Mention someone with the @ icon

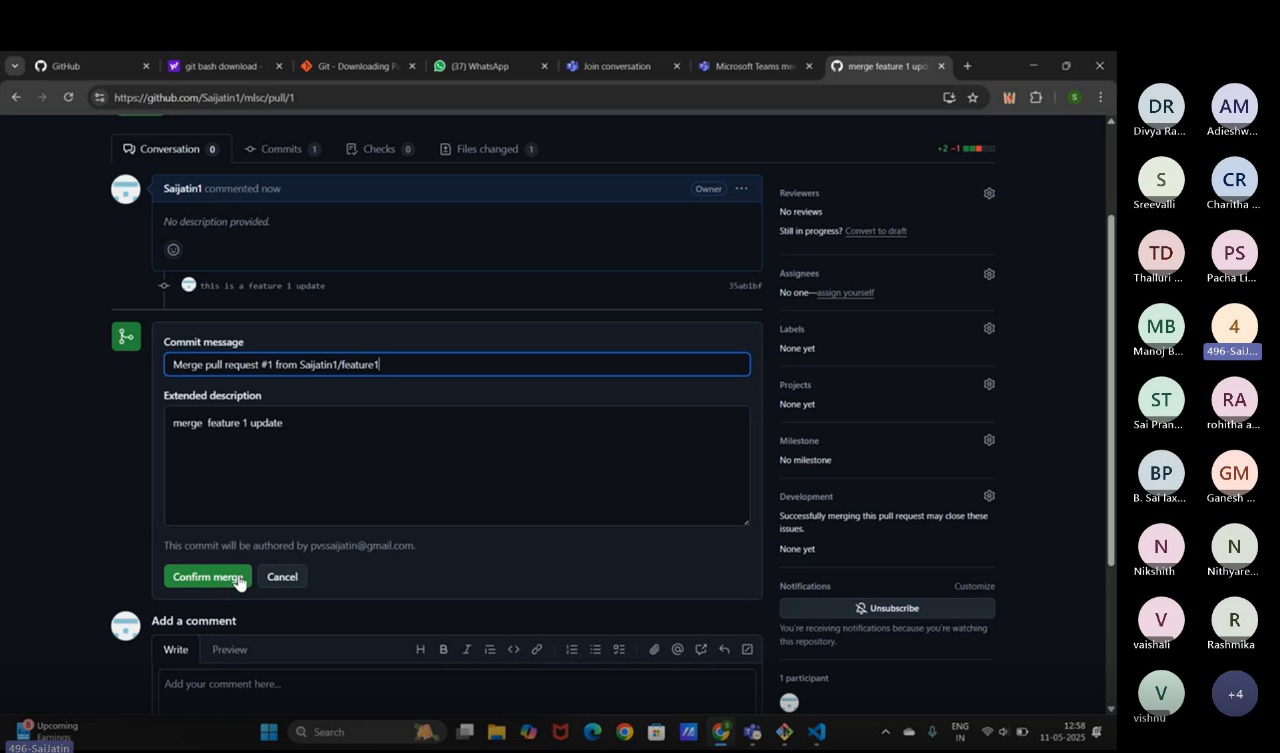(677, 649)
